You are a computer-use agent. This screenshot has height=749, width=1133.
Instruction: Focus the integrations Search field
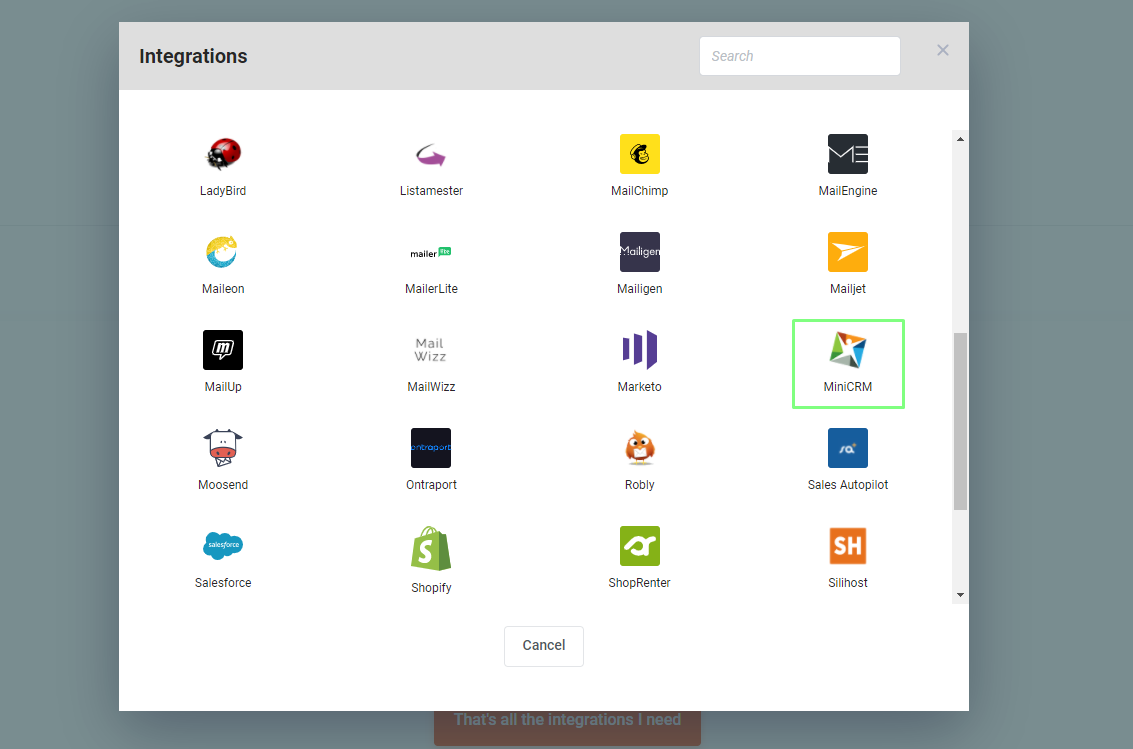[x=800, y=56]
